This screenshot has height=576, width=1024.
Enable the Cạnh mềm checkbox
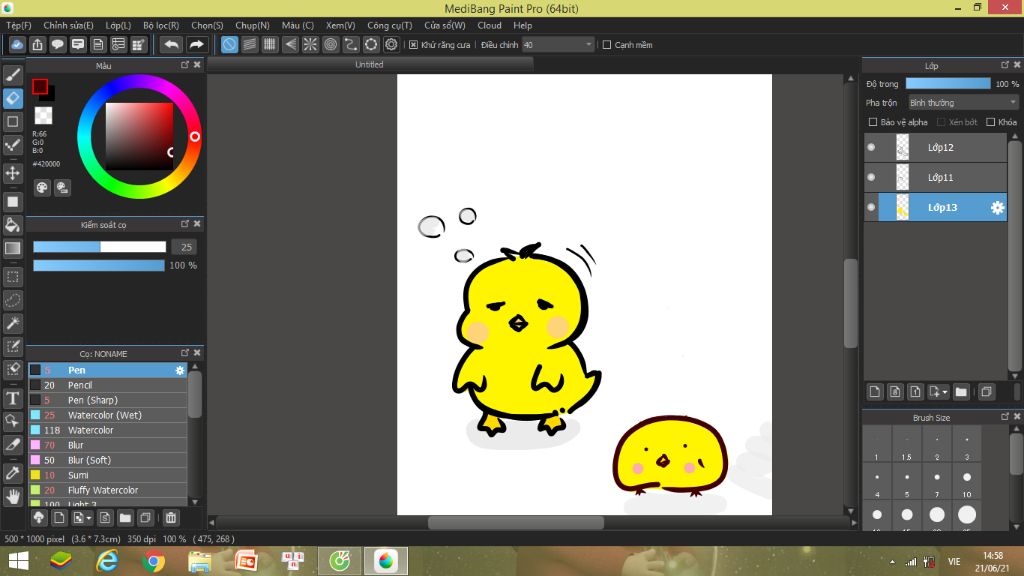[x=607, y=45]
